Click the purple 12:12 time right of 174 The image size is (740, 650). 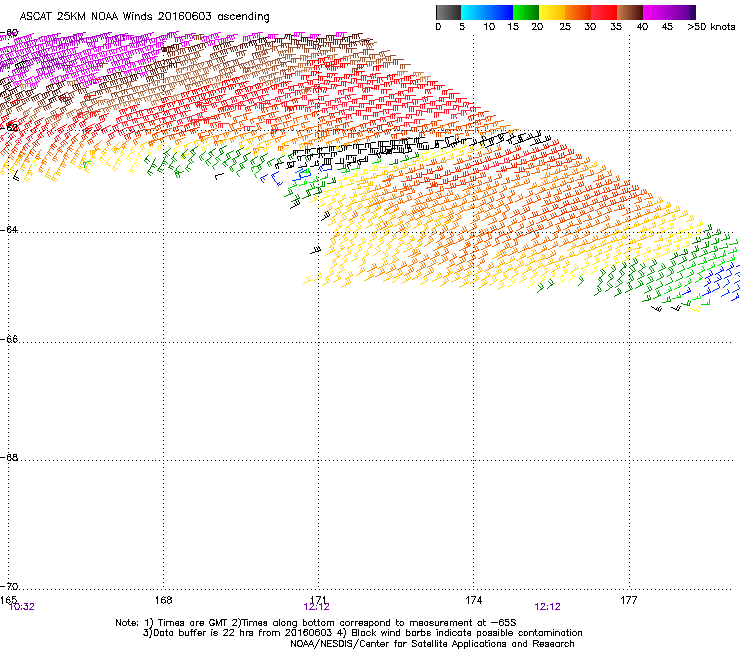547,607
